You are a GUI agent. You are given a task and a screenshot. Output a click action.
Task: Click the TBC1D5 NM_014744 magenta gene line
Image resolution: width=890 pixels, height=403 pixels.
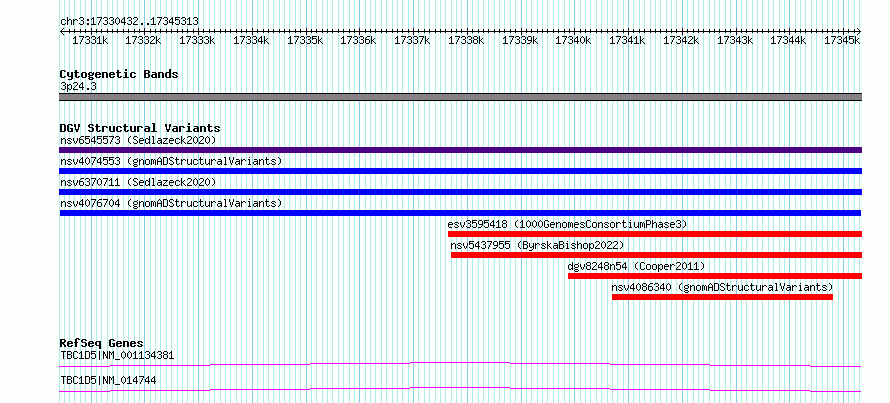pos(460,389)
